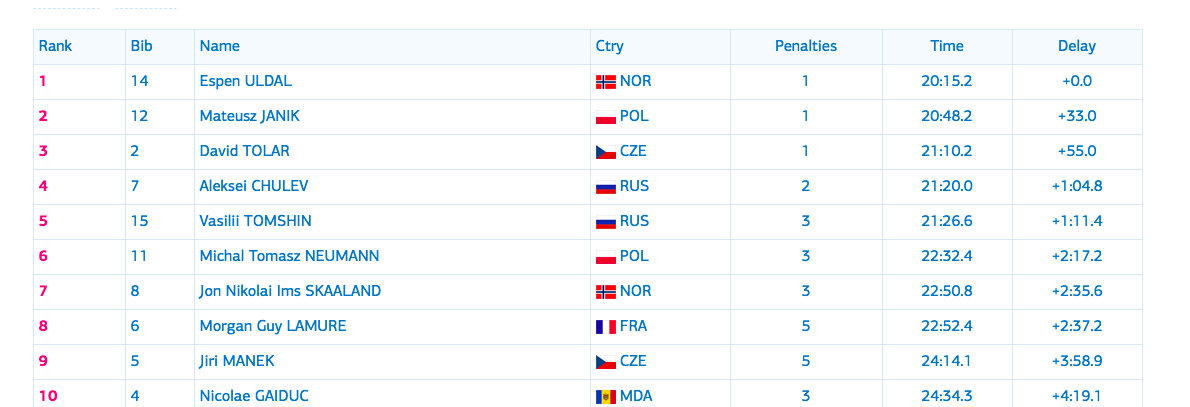The width and height of the screenshot is (1190, 407).
Task: Open Nicolae GAIDUC athlete link
Action: (x=254, y=396)
